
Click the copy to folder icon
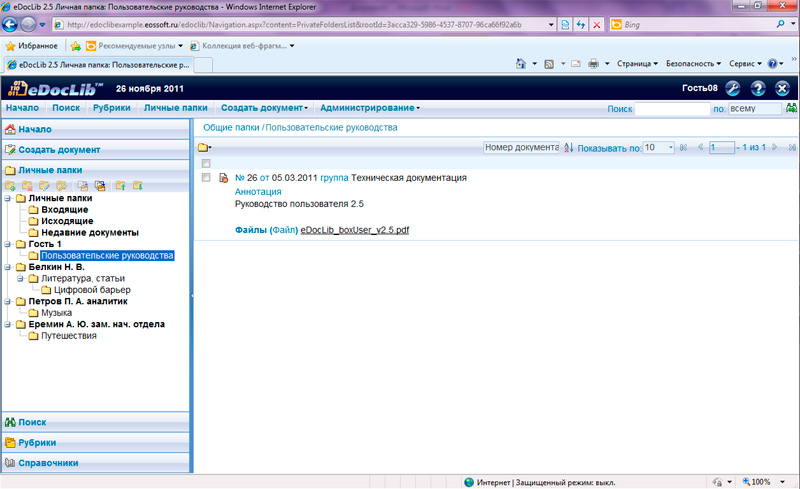(82, 186)
